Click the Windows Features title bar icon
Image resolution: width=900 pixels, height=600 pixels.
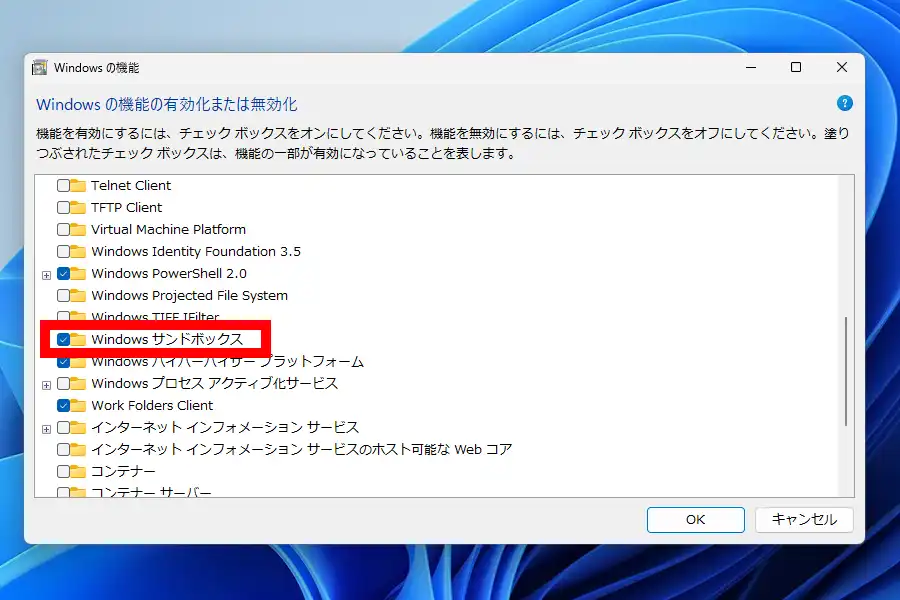[40, 68]
